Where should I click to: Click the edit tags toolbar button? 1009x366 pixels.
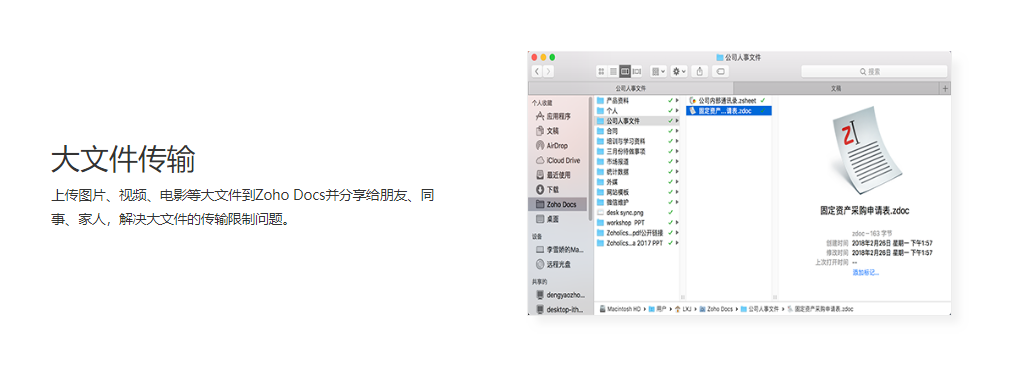point(721,71)
